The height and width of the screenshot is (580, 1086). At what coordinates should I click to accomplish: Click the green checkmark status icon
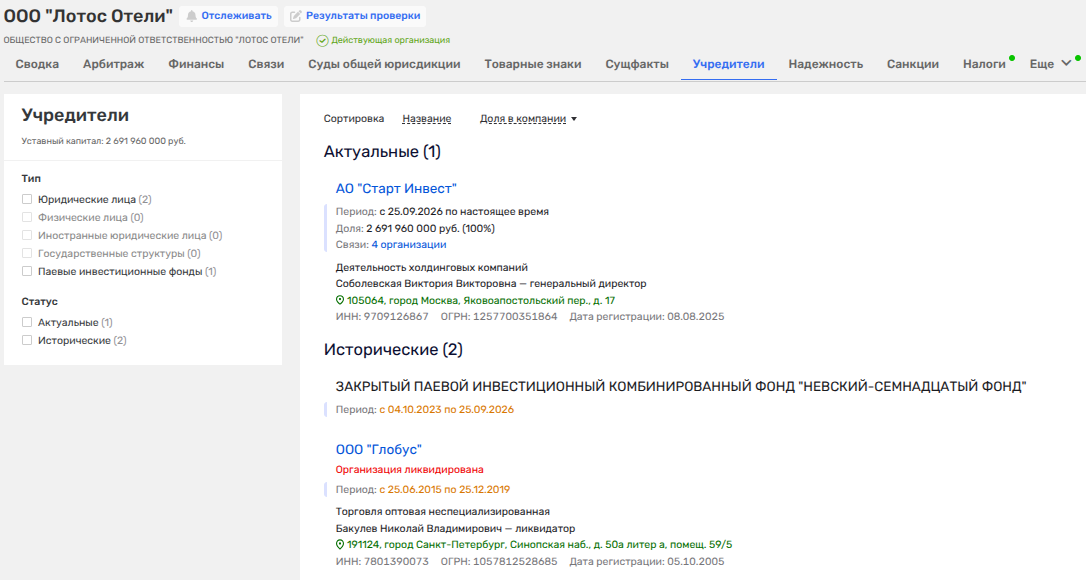322,40
